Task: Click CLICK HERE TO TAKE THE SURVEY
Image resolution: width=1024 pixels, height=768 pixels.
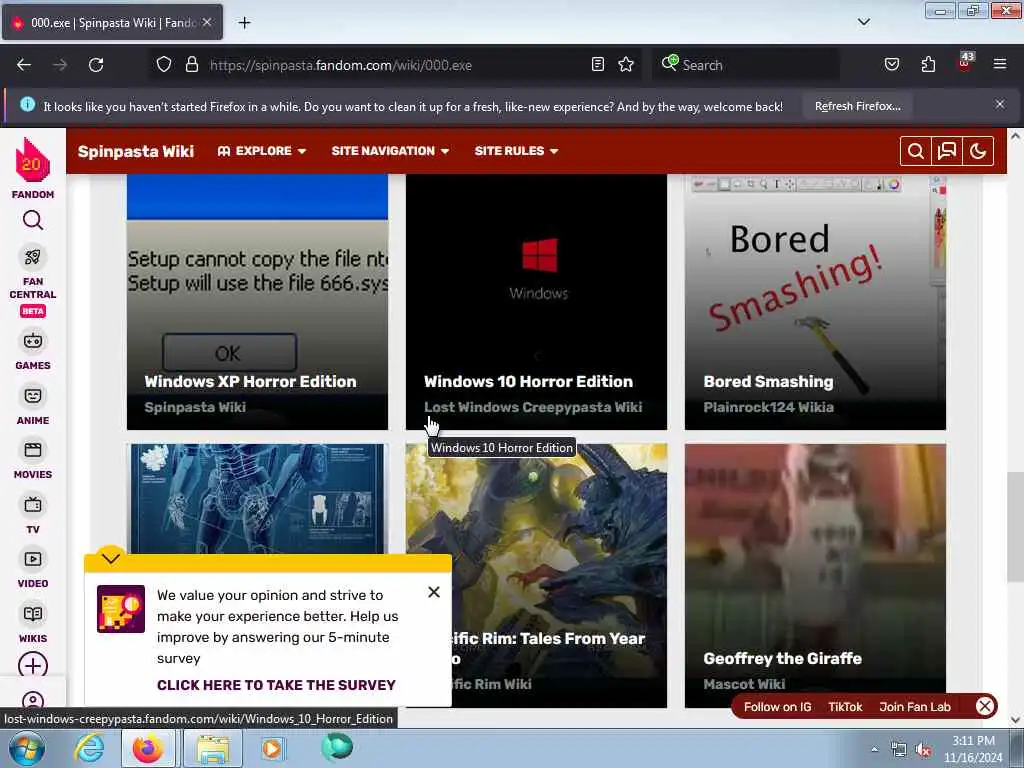Action: point(276,685)
